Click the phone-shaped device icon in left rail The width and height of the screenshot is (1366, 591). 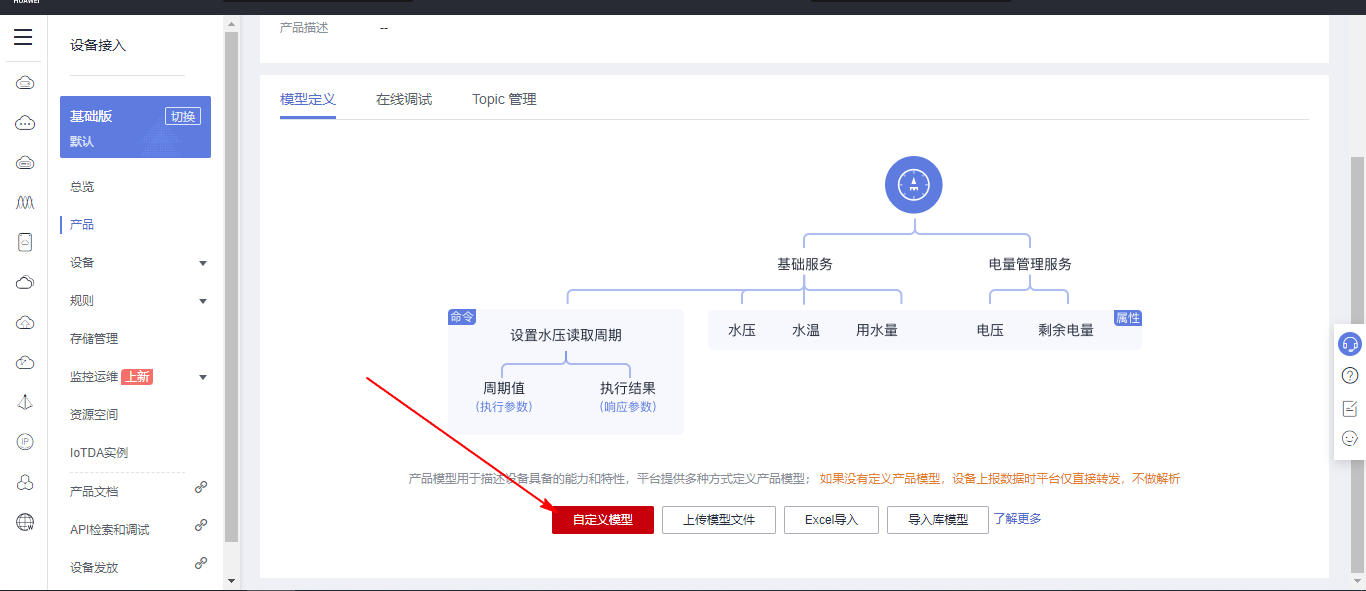tap(25, 242)
